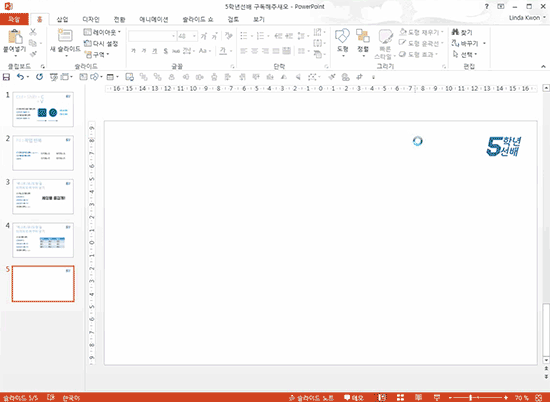550x402 pixels.
Task: Open the font size dropdown showing 48
Action: 194,36
